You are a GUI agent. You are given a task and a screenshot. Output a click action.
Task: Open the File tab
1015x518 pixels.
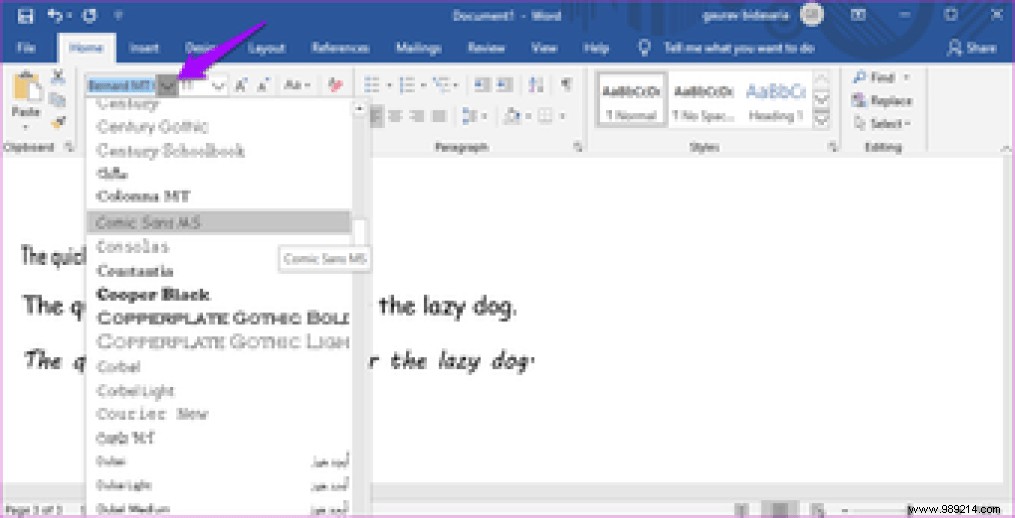tap(26, 48)
